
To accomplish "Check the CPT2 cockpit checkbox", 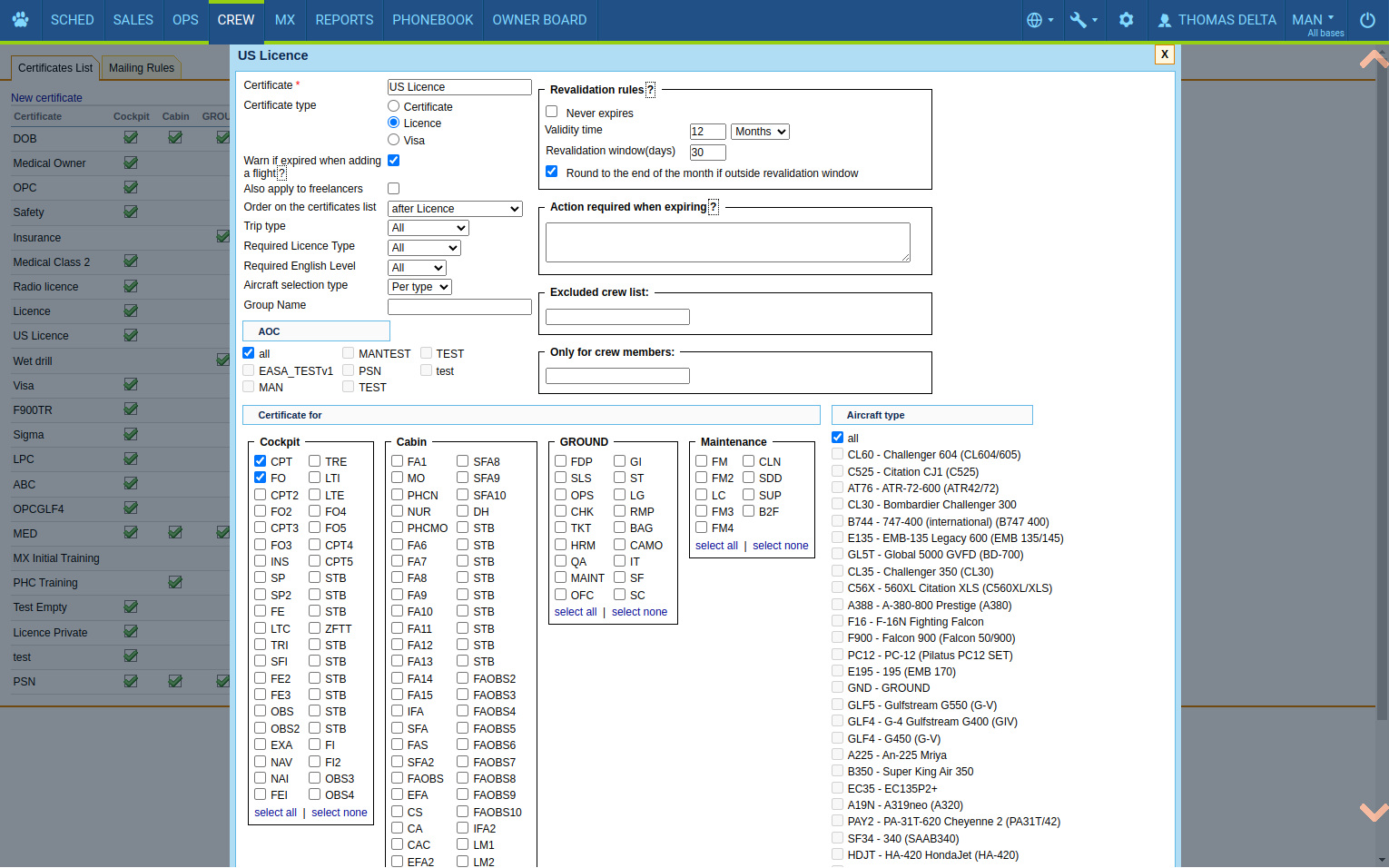I will coord(261,495).
